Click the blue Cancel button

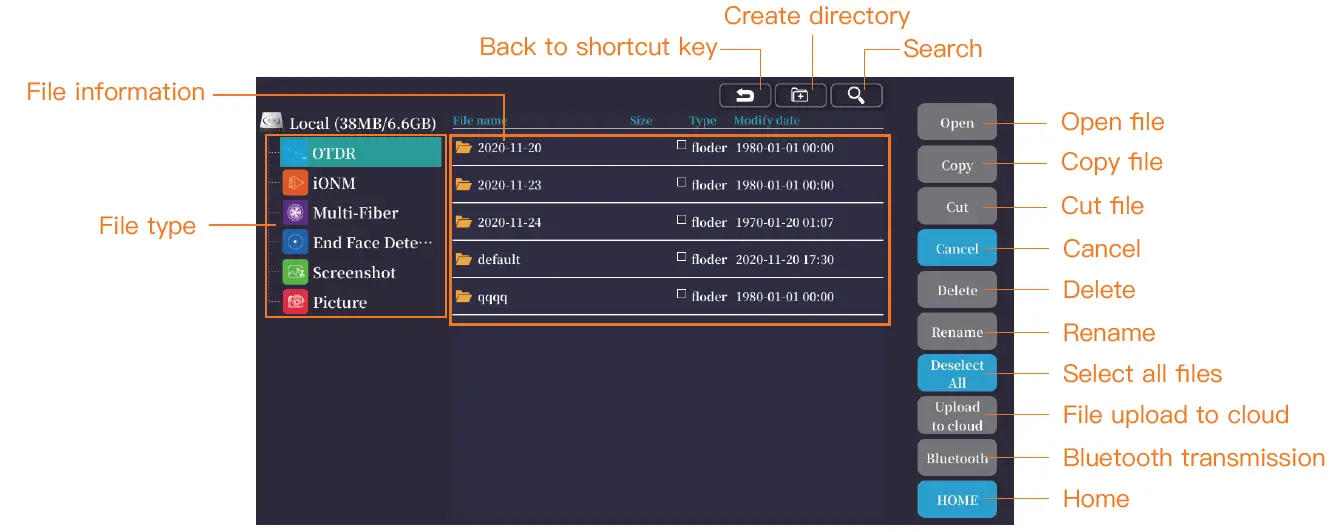[x=957, y=248]
